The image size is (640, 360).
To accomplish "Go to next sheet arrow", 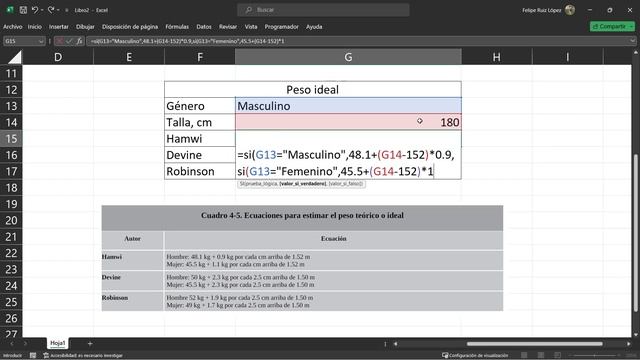I will pyautogui.click(x=25, y=344).
